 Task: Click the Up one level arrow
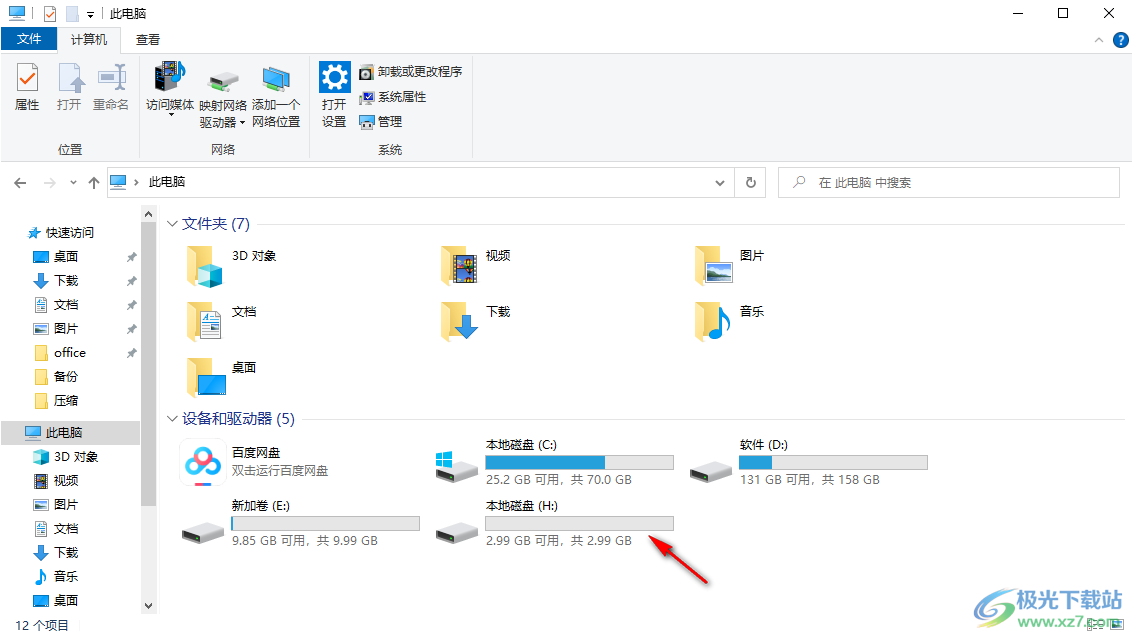point(94,183)
